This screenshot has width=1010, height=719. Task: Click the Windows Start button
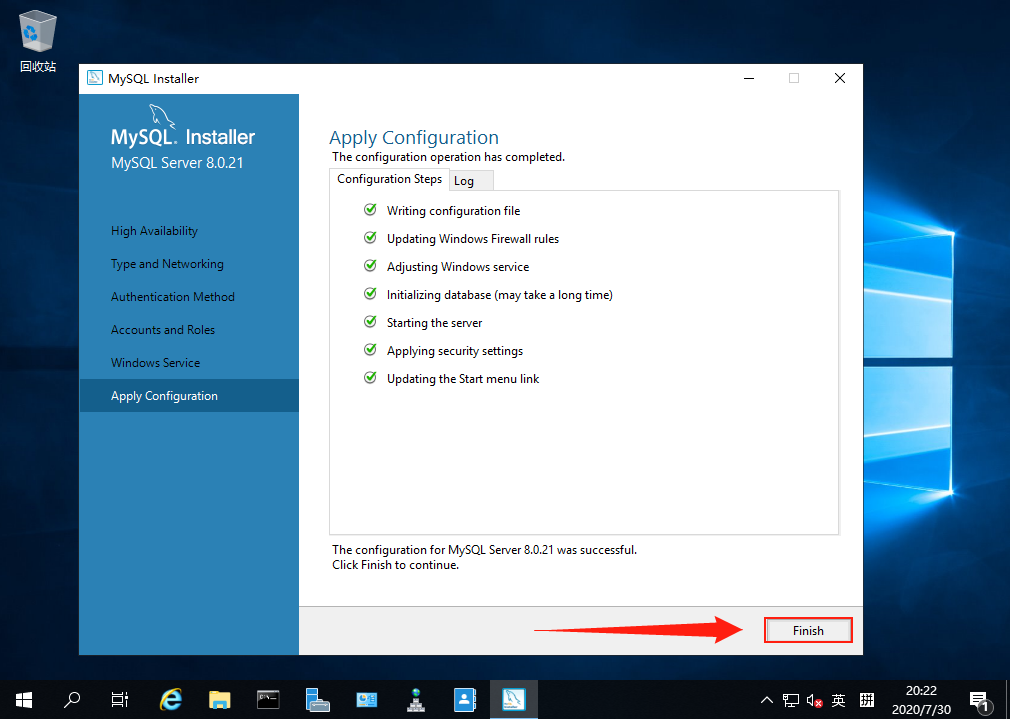click(x=23, y=699)
